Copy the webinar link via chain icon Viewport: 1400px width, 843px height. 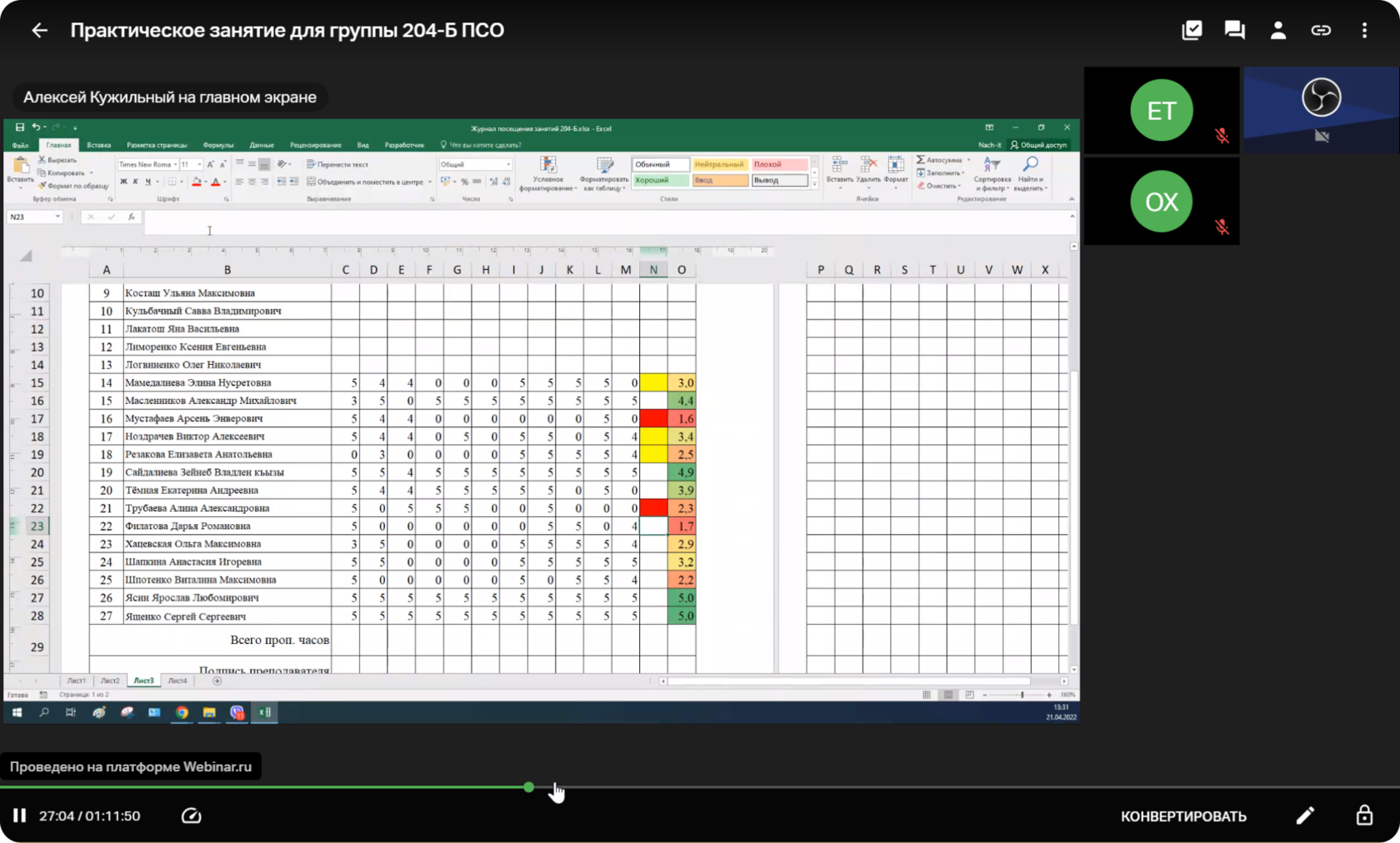point(1321,31)
